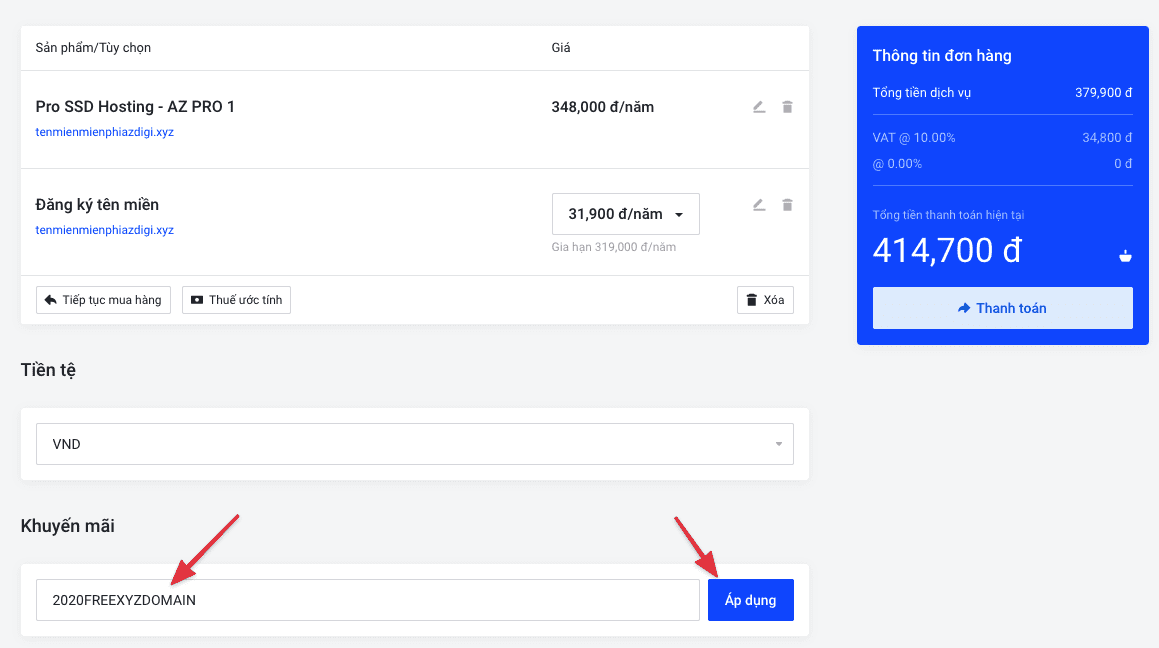Empty the cart with the Xóa button

tap(765, 300)
